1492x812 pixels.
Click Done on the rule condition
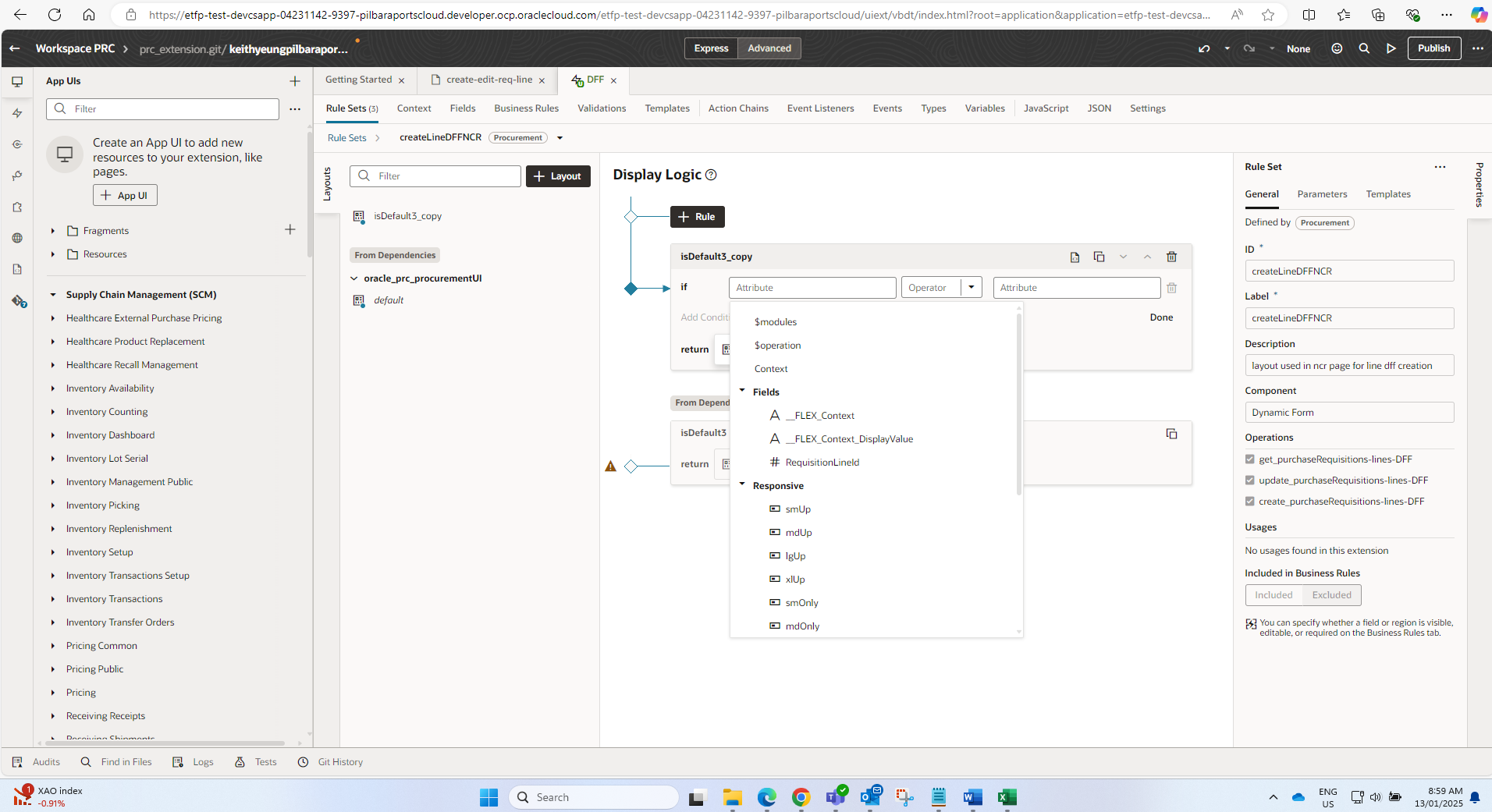pos(1161,317)
